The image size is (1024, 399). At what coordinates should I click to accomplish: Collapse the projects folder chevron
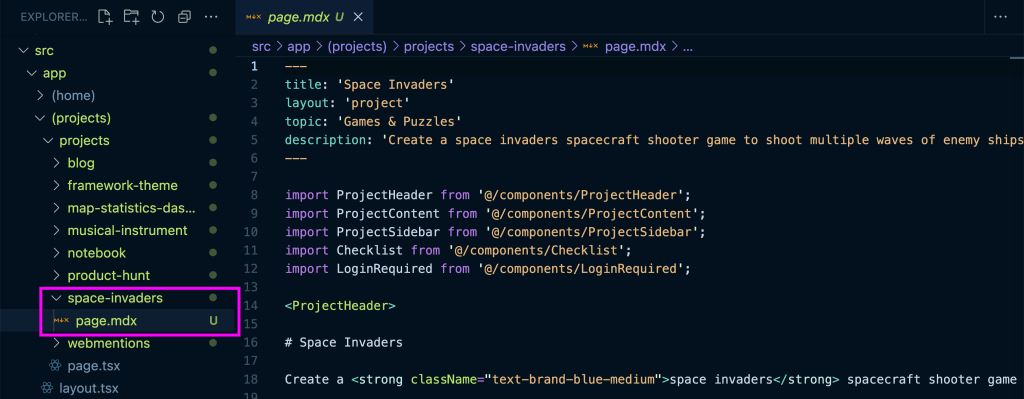click(48, 140)
